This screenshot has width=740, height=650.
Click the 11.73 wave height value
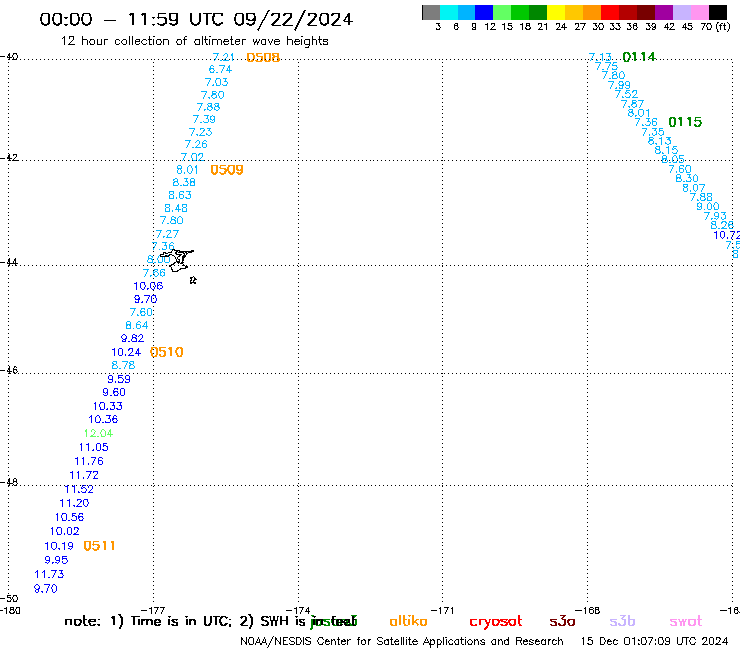pos(49,574)
